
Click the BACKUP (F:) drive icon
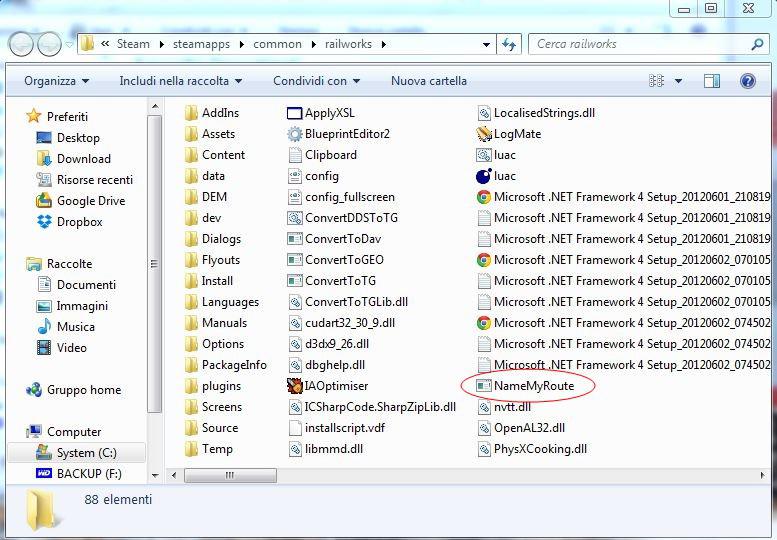tap(44, 474)
